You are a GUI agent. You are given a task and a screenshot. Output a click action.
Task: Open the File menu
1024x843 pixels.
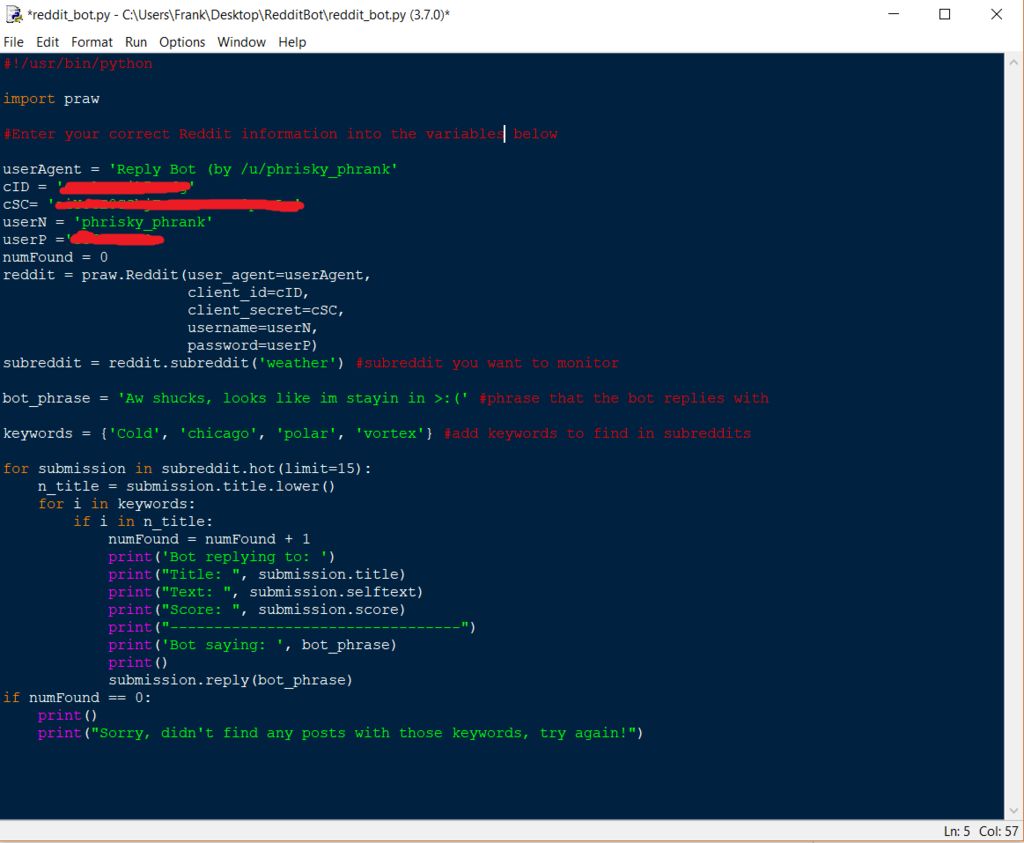(x=13, y=42)
